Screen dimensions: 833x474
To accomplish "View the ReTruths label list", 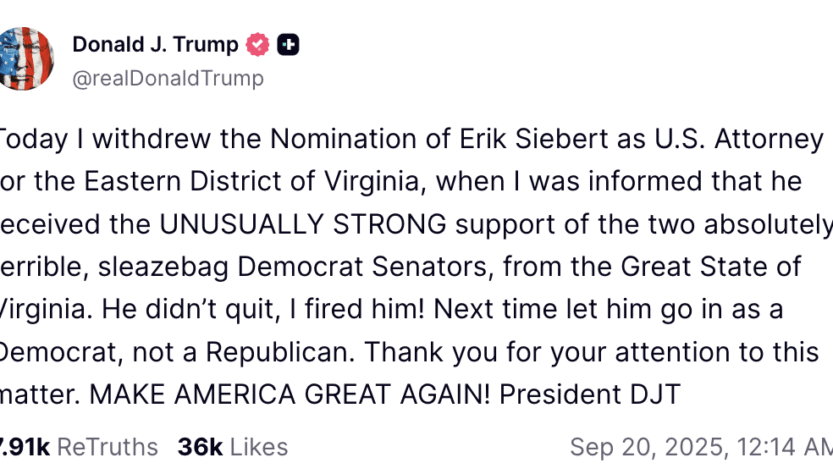I will click(x=107, y=446).
